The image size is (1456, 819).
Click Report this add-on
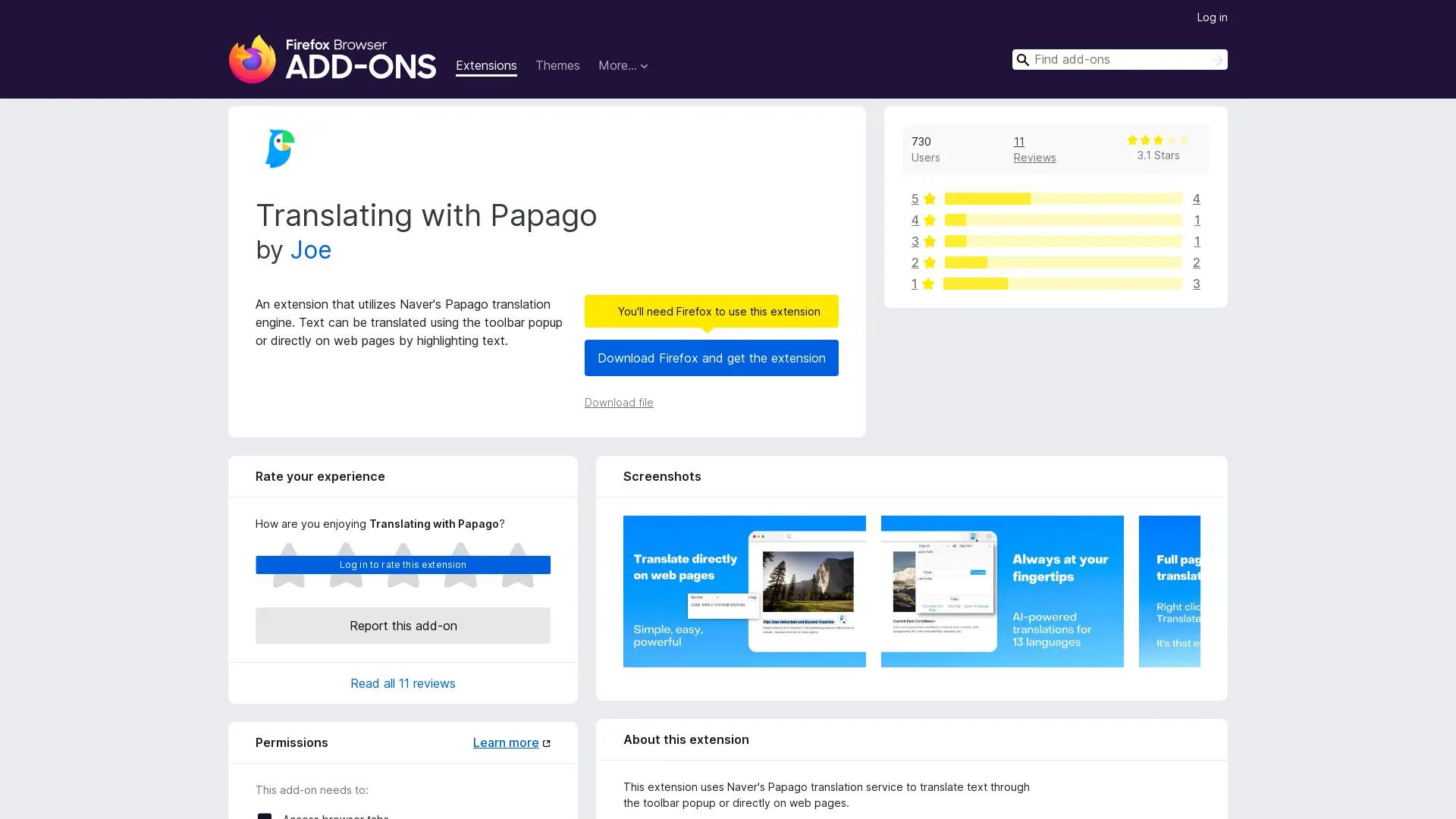[403, 626]
